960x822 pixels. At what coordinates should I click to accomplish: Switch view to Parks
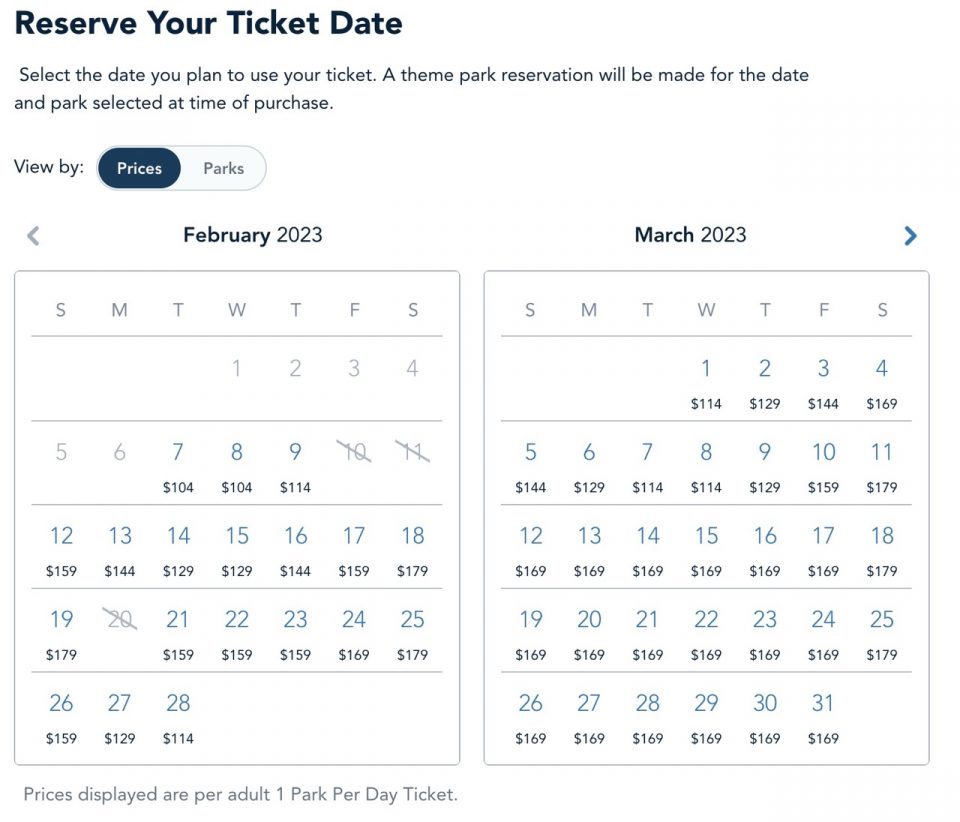coord(222,168)
